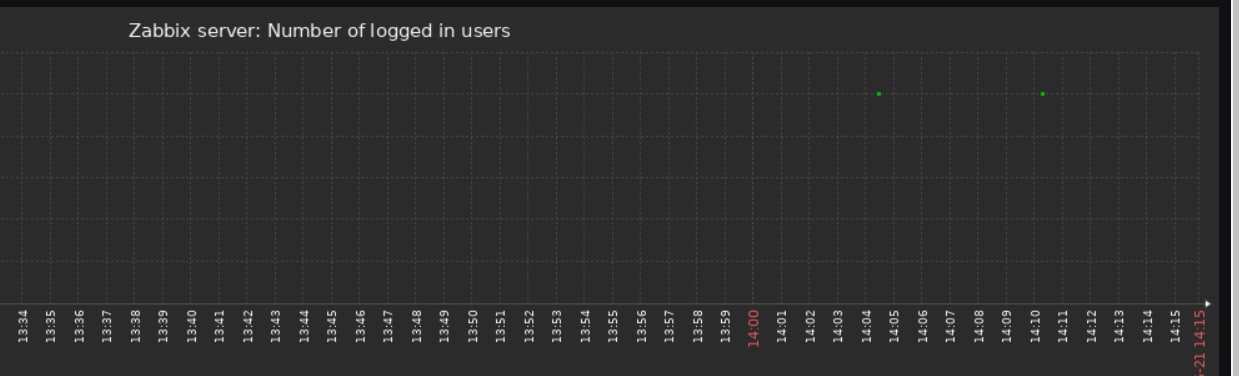
Task: Click the 13:45 time axis label
Action: click(x=332, y=326)
